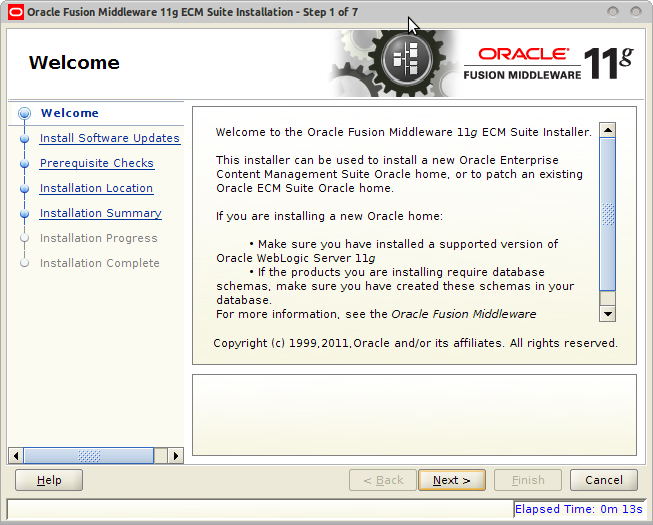Viewport: 653px width, 525px height.
Task: Click the welcome text vertical scrollbar thumb
Action: point(608,214)
